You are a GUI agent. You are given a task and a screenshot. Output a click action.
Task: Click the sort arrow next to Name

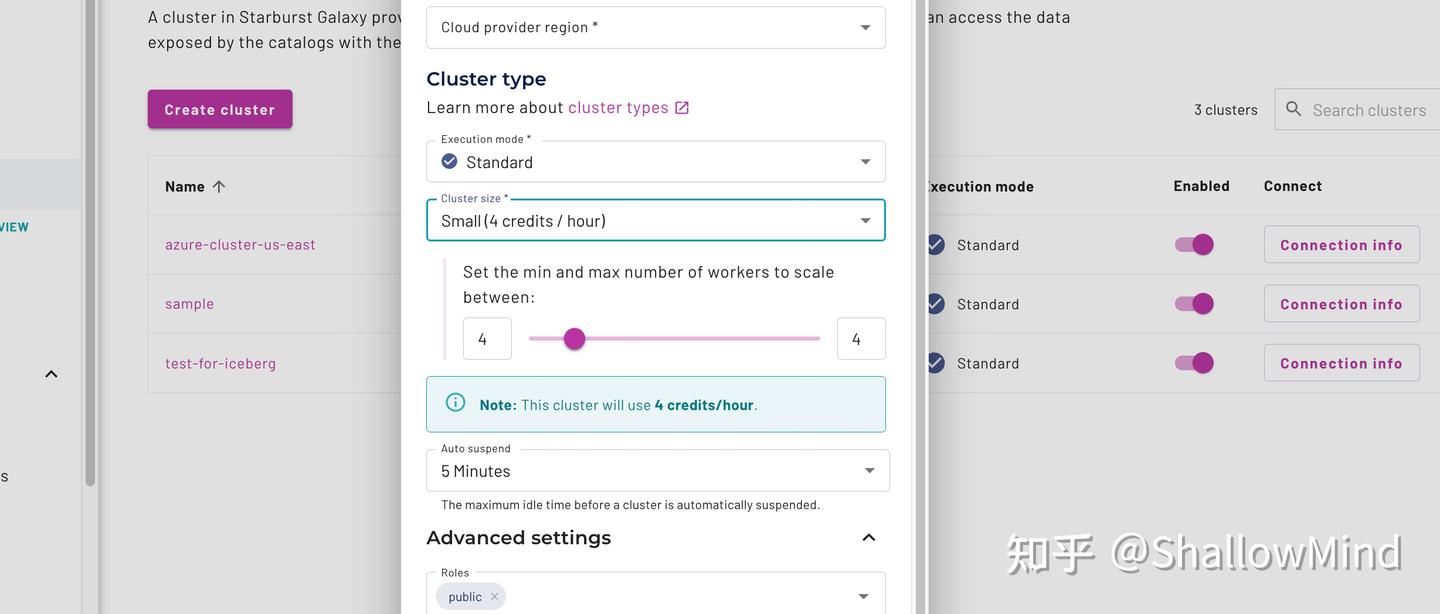coord(219,186)
